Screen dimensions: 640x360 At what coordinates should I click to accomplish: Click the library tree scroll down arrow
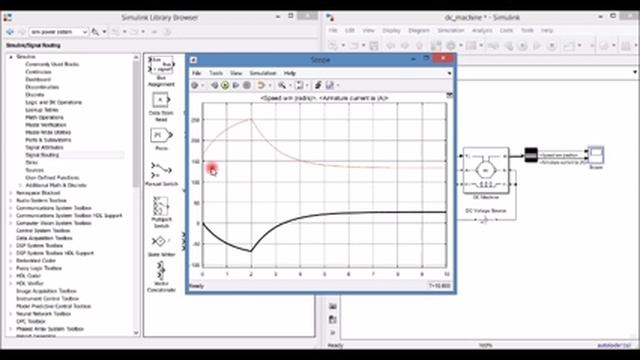pyautogui.click(x=136, y=333)
